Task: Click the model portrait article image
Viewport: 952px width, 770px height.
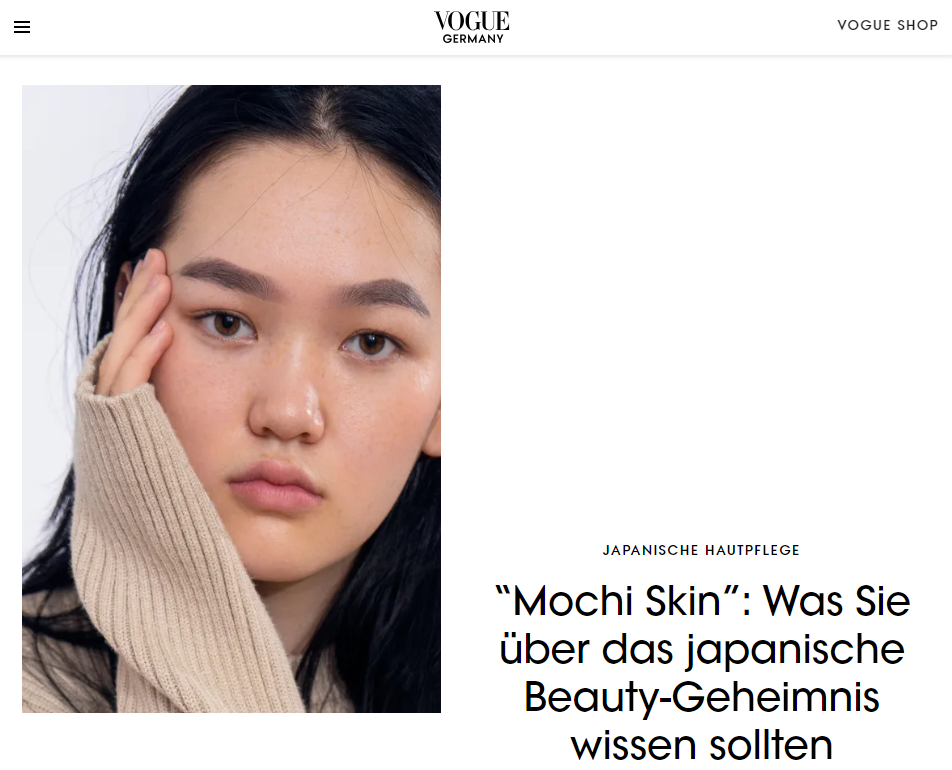Action: [x=231, y=399]
